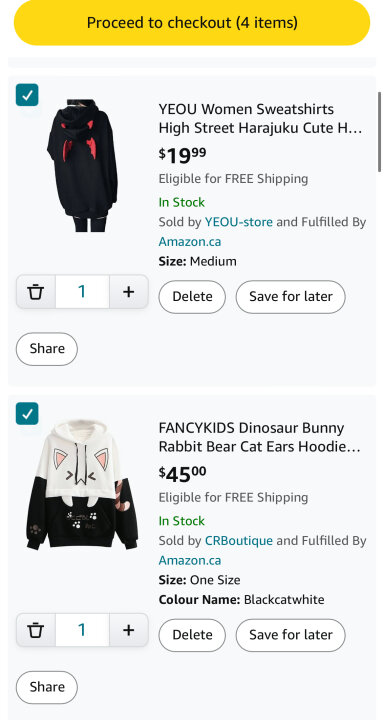Screen dimensions: 384x720
Task: Open FANCYKIDS Dinosaur Bunny hoodie title
Action: pos(260,437)
